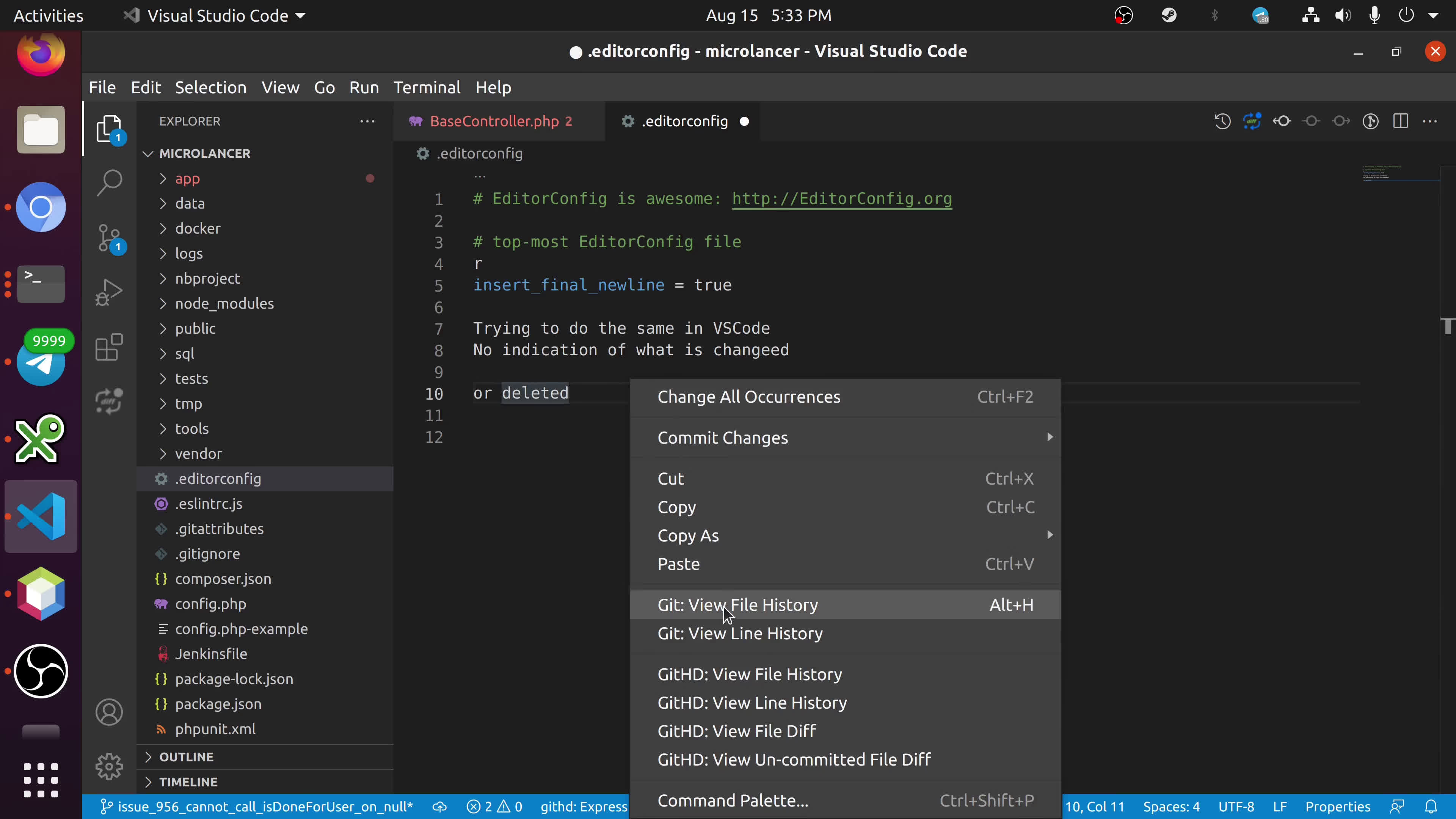This screenshot has width=1456, height=819.
Task: Open the Accounts icon in the activity bar
Action: 108,712
